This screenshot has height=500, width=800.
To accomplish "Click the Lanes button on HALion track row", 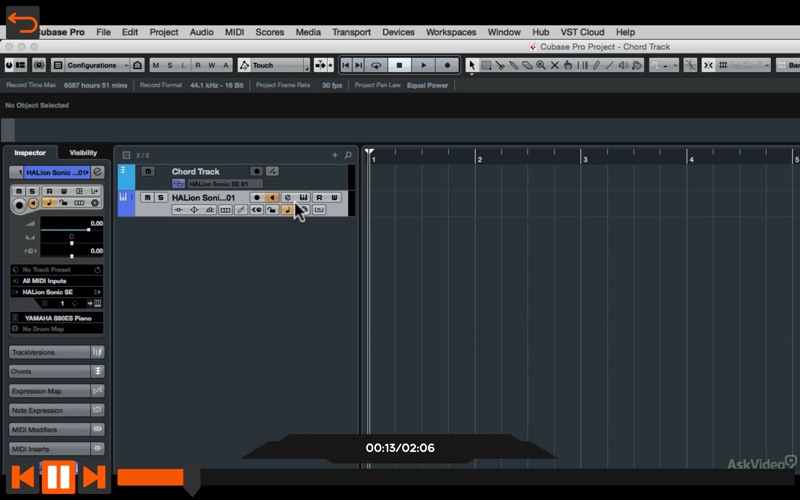I will pyautogui.click(x=225, y=210).
